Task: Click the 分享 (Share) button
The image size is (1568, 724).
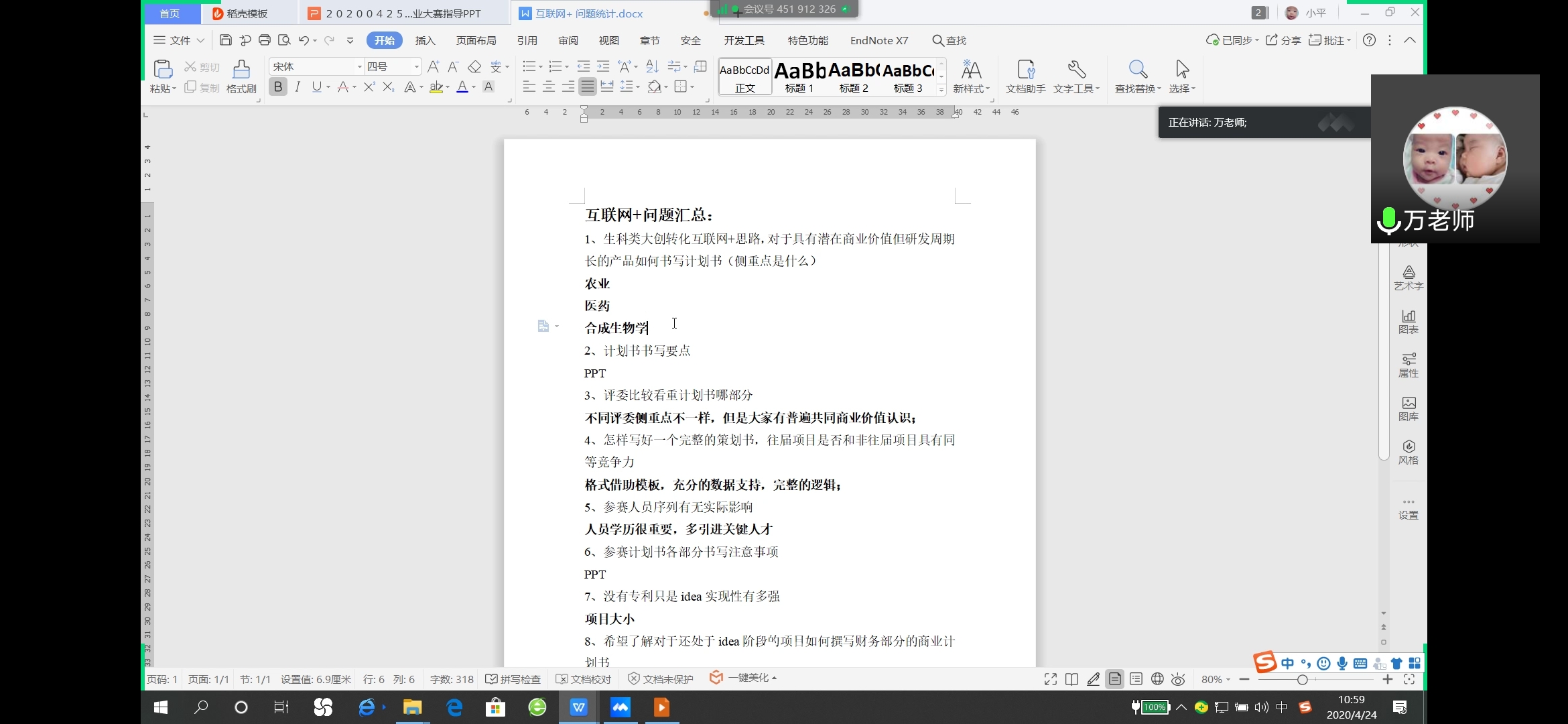Action: coord(1283,40)
